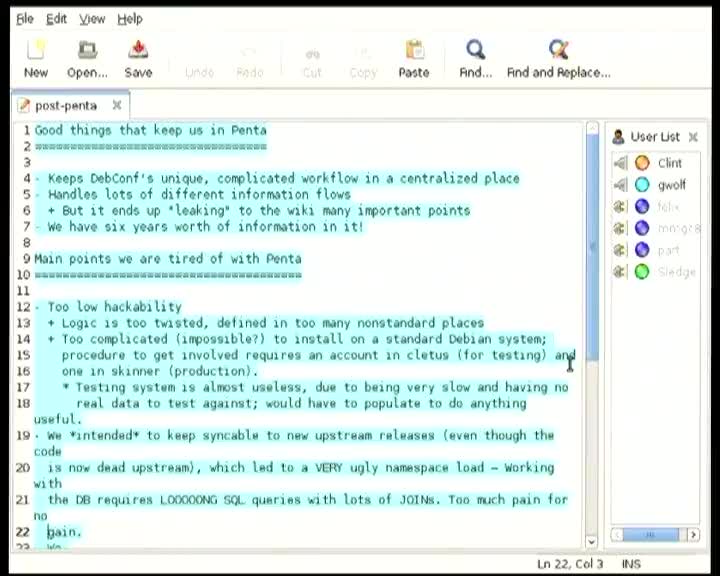
Task: Click line 'We have six years worth of information'
Action: [205, 227]
